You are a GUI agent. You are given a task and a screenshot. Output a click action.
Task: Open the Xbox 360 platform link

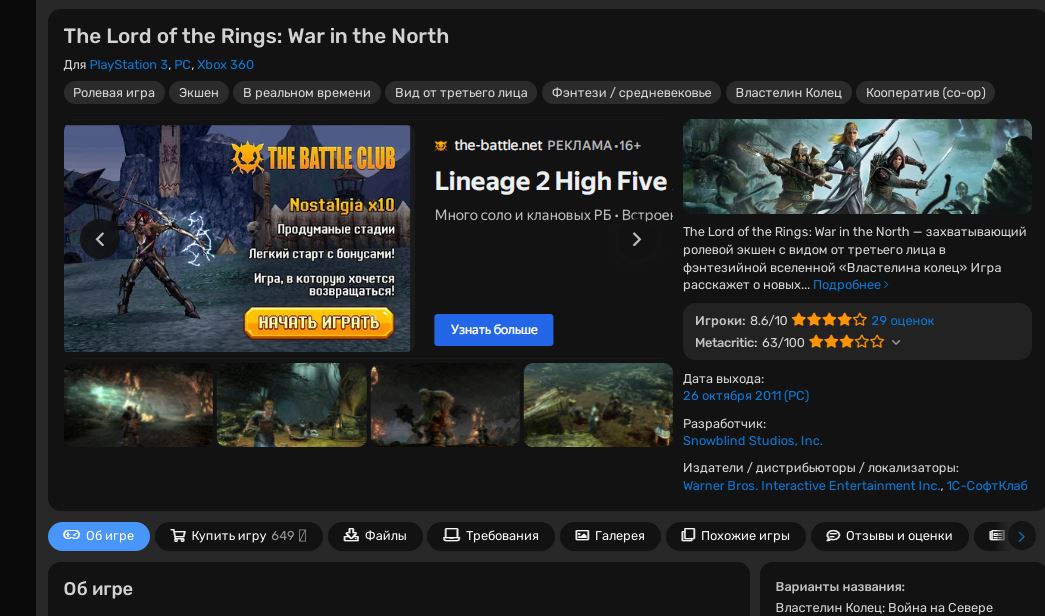(x=225, y=65)
